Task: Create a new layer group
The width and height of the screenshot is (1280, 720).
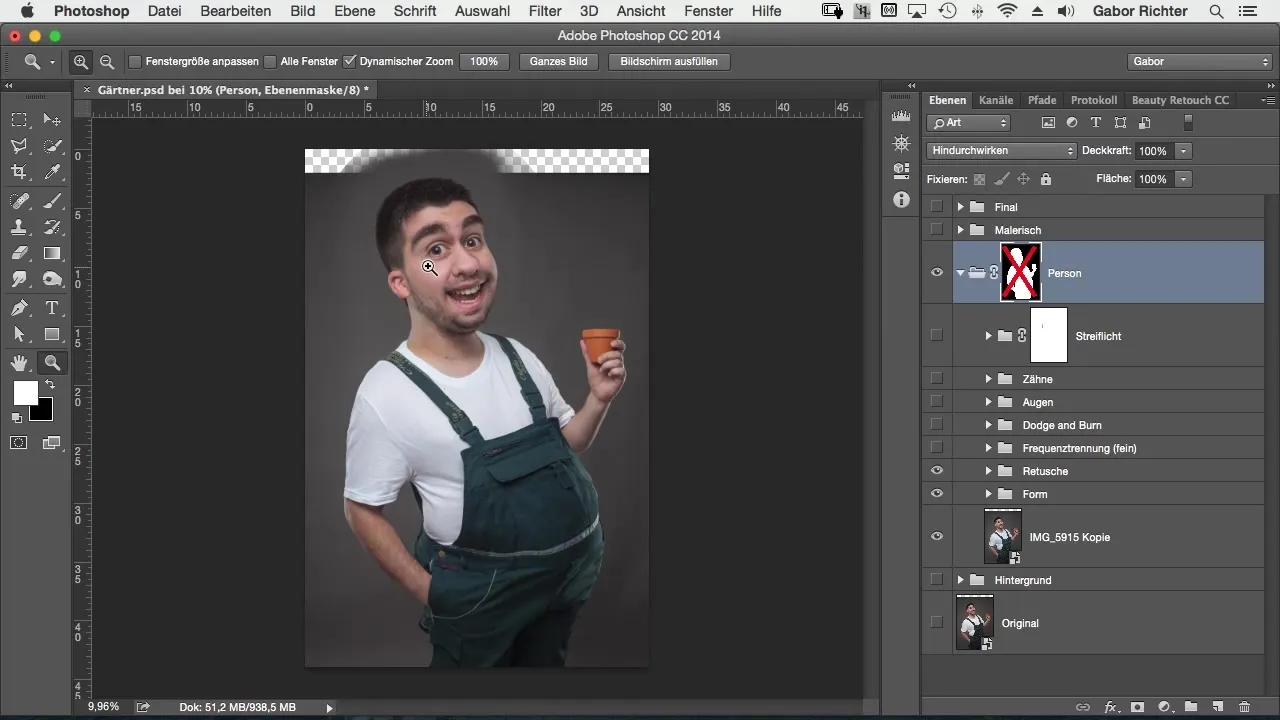Action: click(x=1191, y=706)
